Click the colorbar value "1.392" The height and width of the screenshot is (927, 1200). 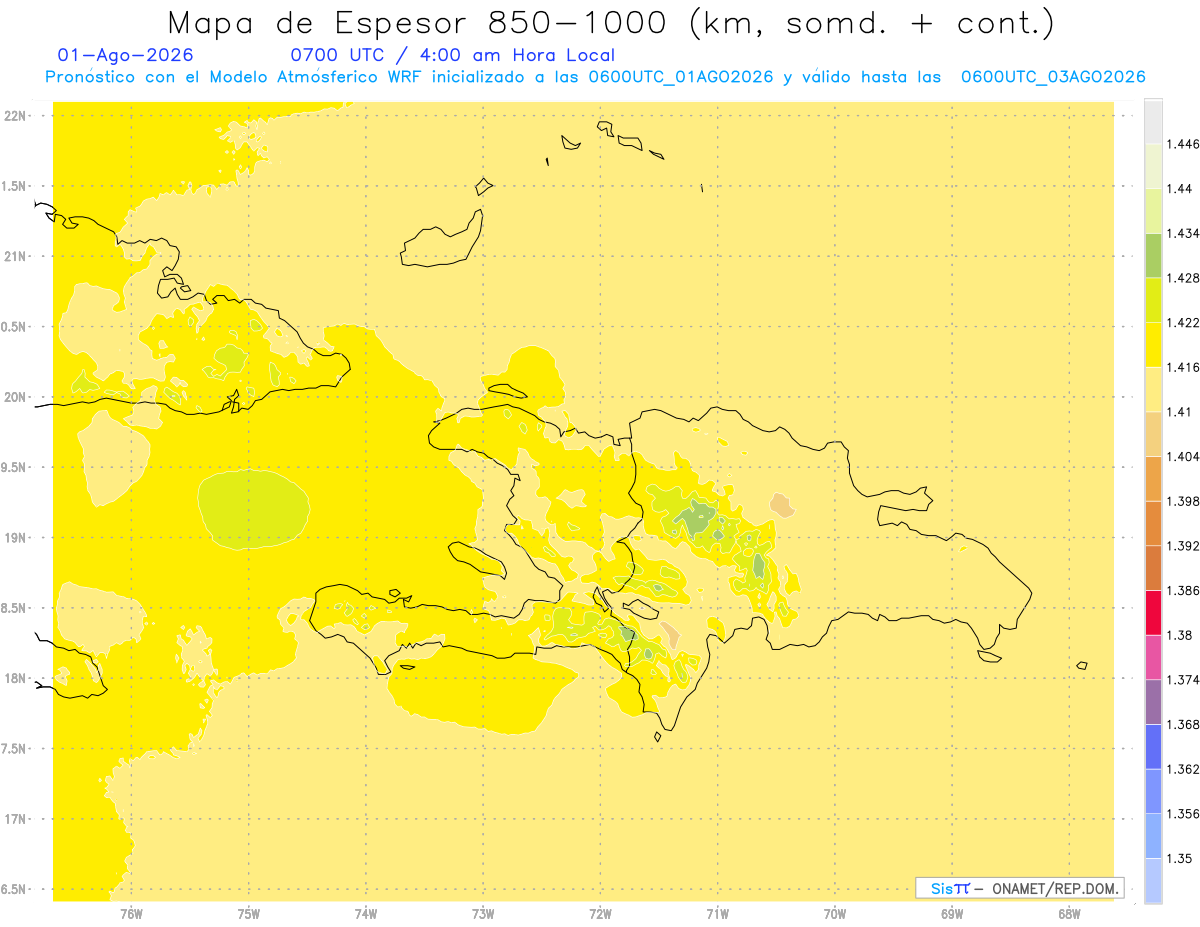point(1183,546)
